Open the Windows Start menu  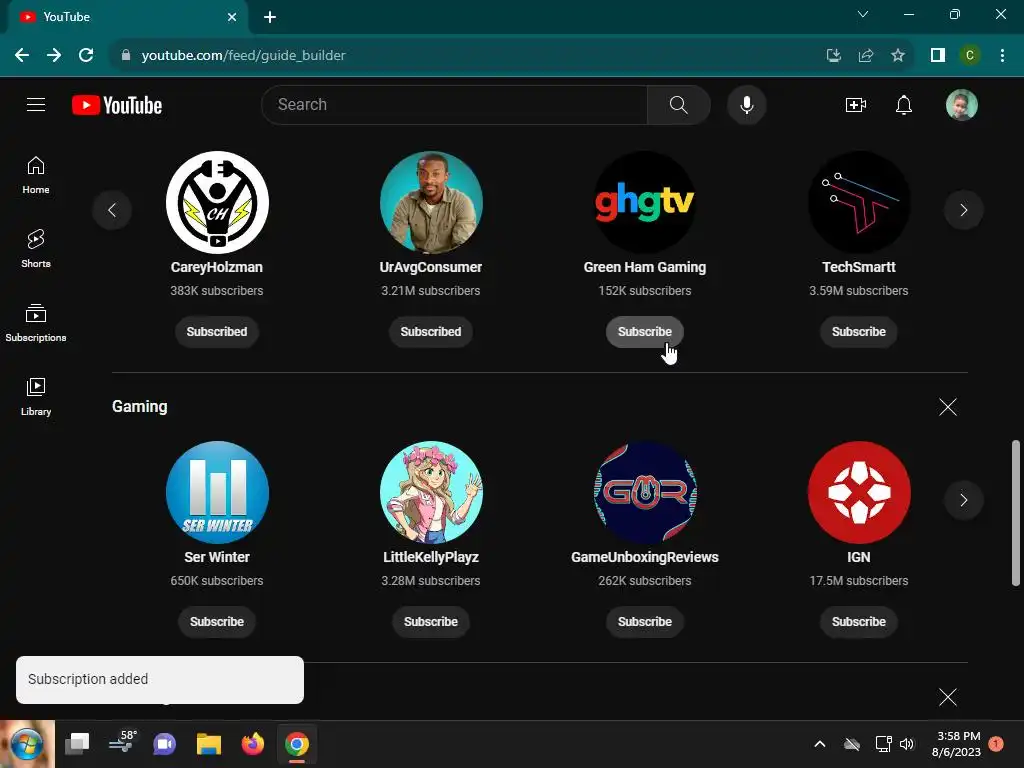[27, 744]
